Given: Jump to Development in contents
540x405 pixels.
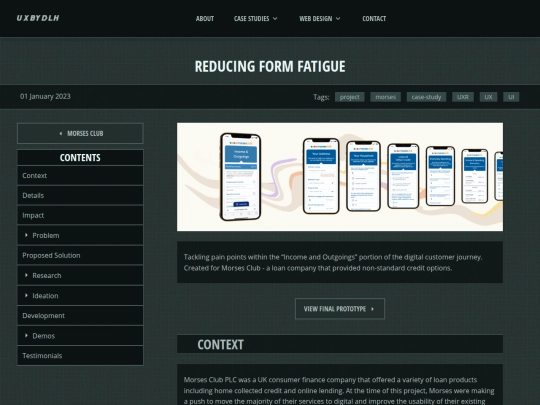Looking at the screenshot, I should pos(80,316).
